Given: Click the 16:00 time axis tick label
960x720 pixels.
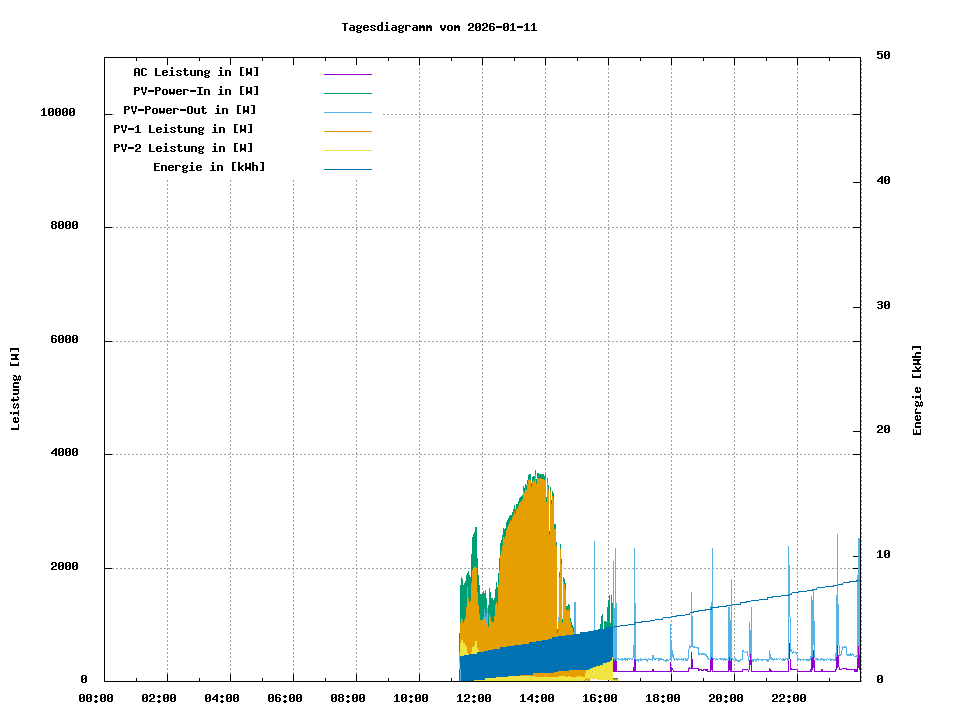Looking at the screenshot, I should [x=600, y=698].
